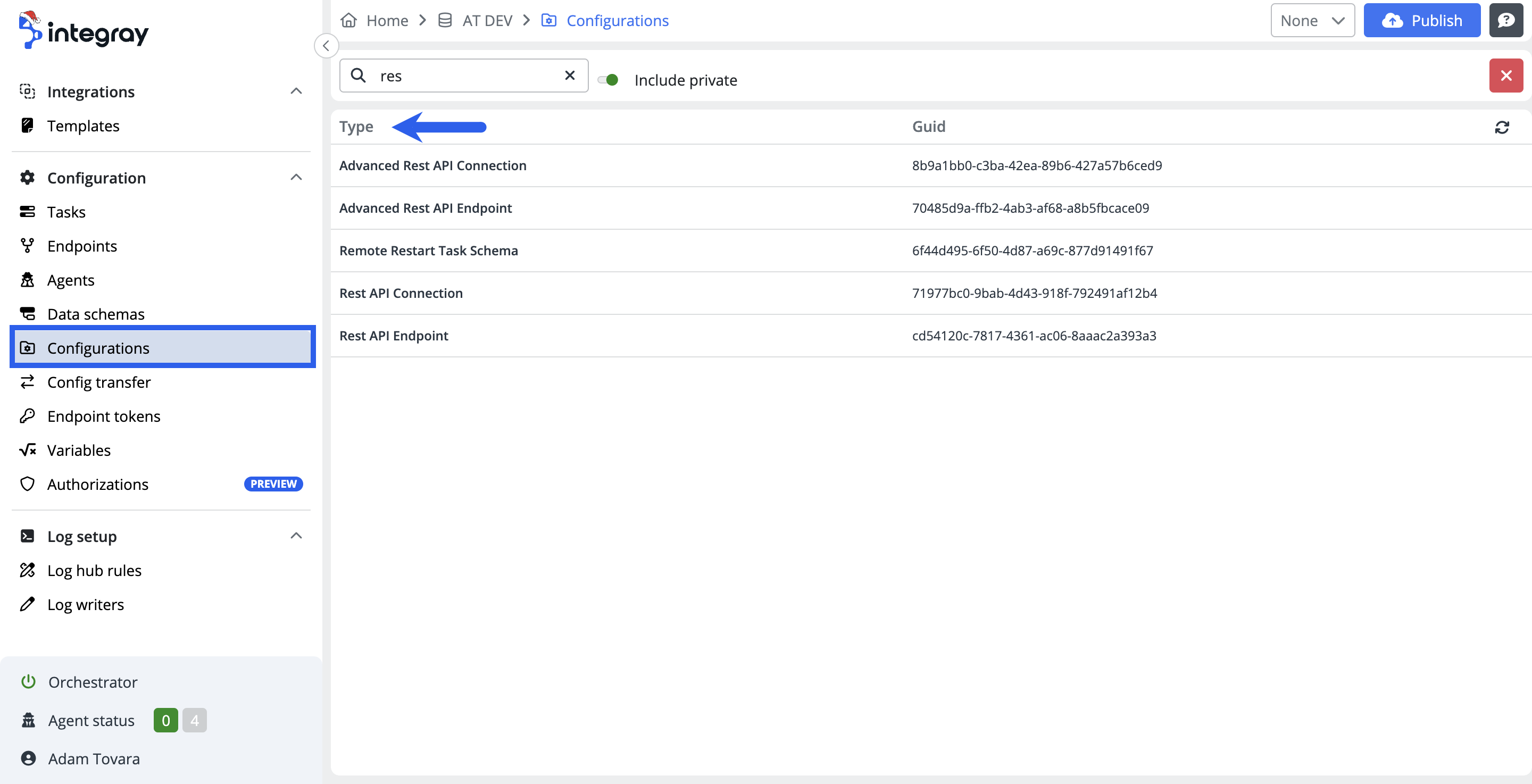Click the Log hub rules icon
Screen dimensions: 1532x784
click(x=27, y=570)
